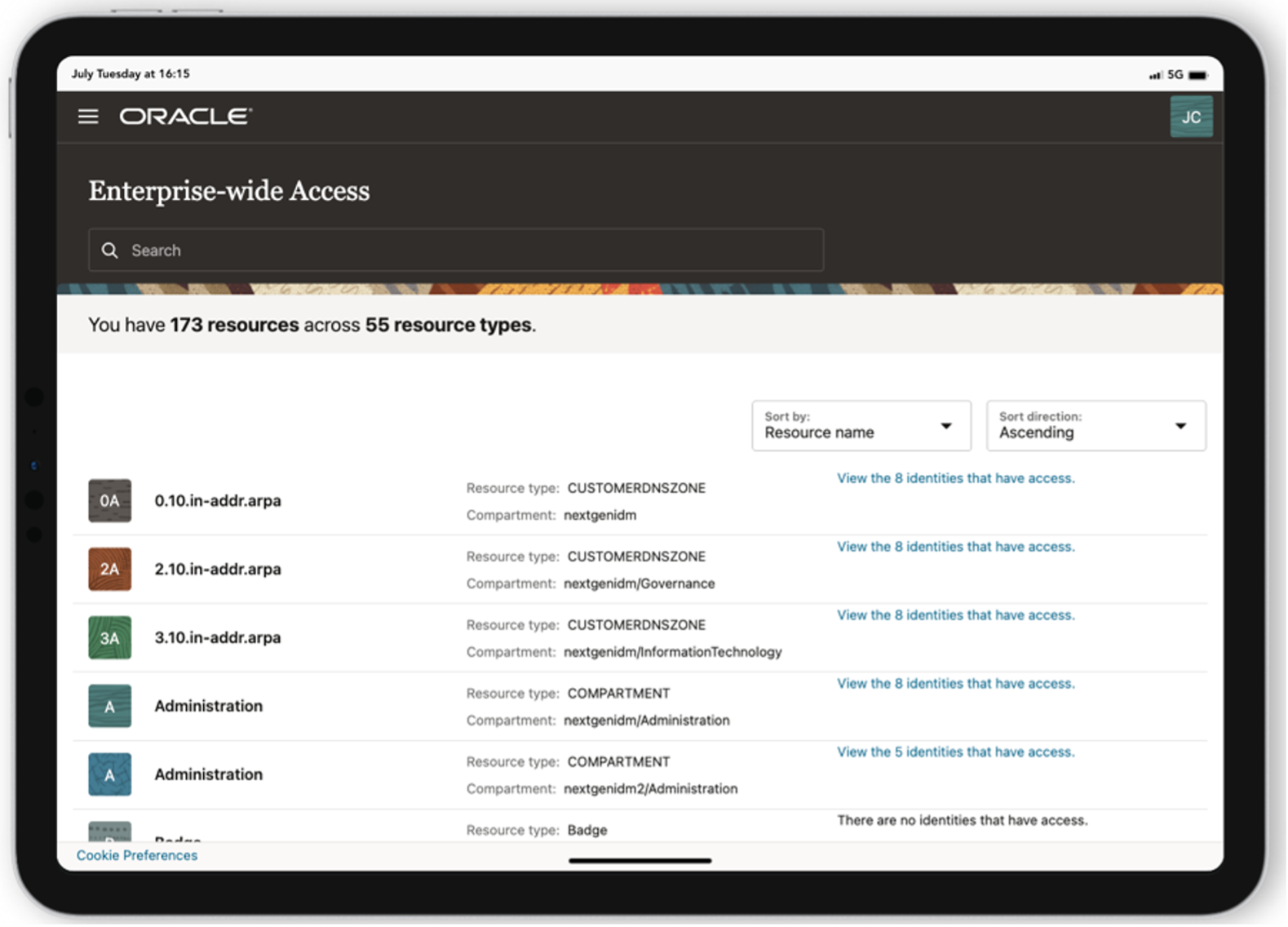Click the 0A resource badge icon

pos(110,501)
